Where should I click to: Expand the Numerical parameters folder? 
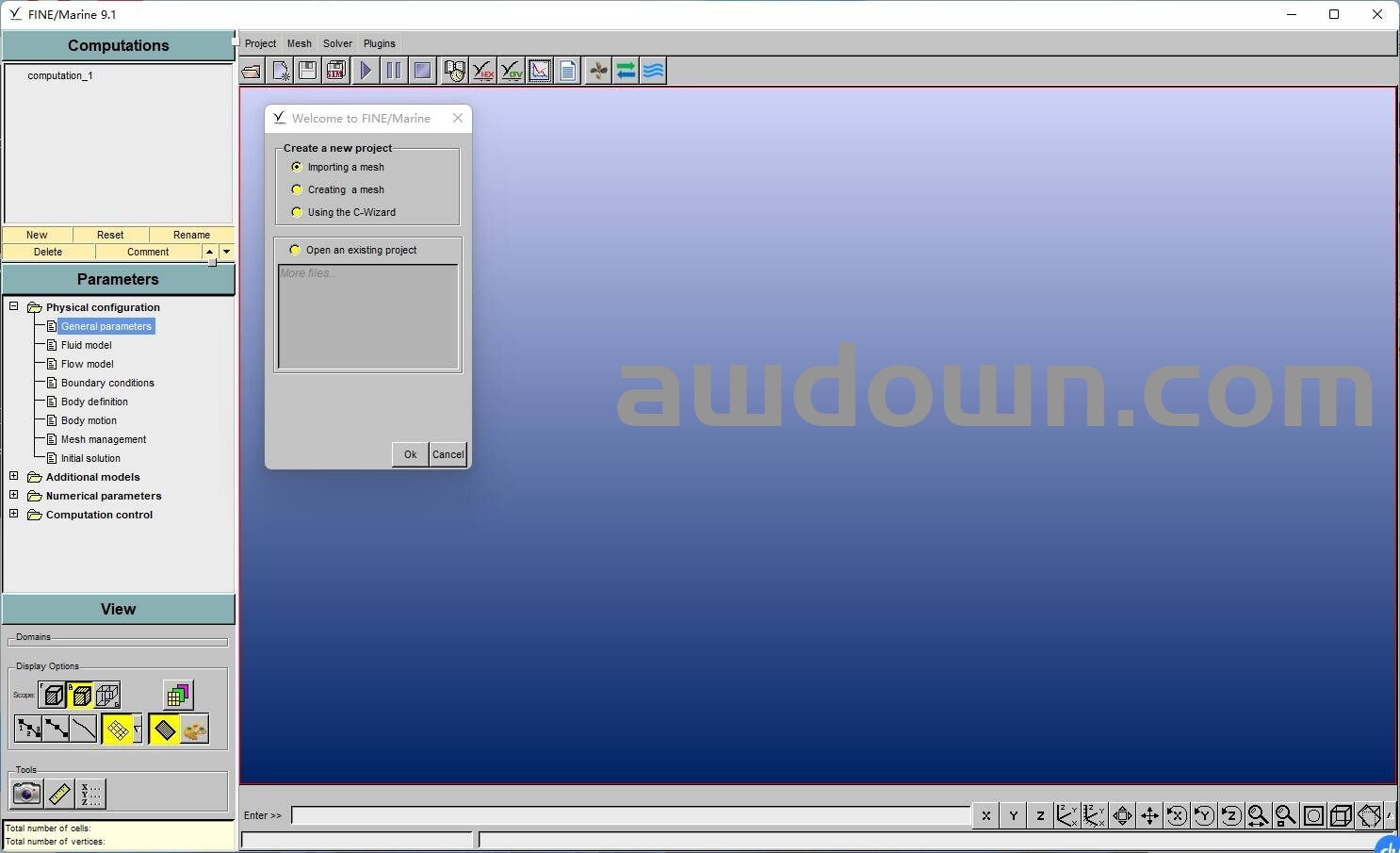click(14, 495)
